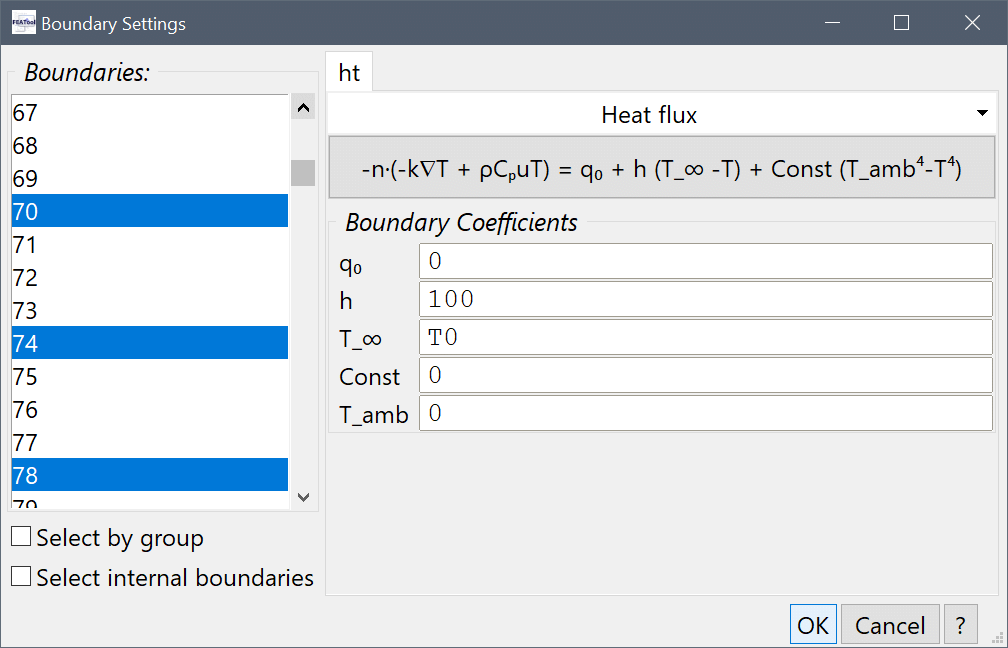The width and height of the screenshot is (1008, 648).
Task: Click the question mark help button
Action: coord(960,626)
